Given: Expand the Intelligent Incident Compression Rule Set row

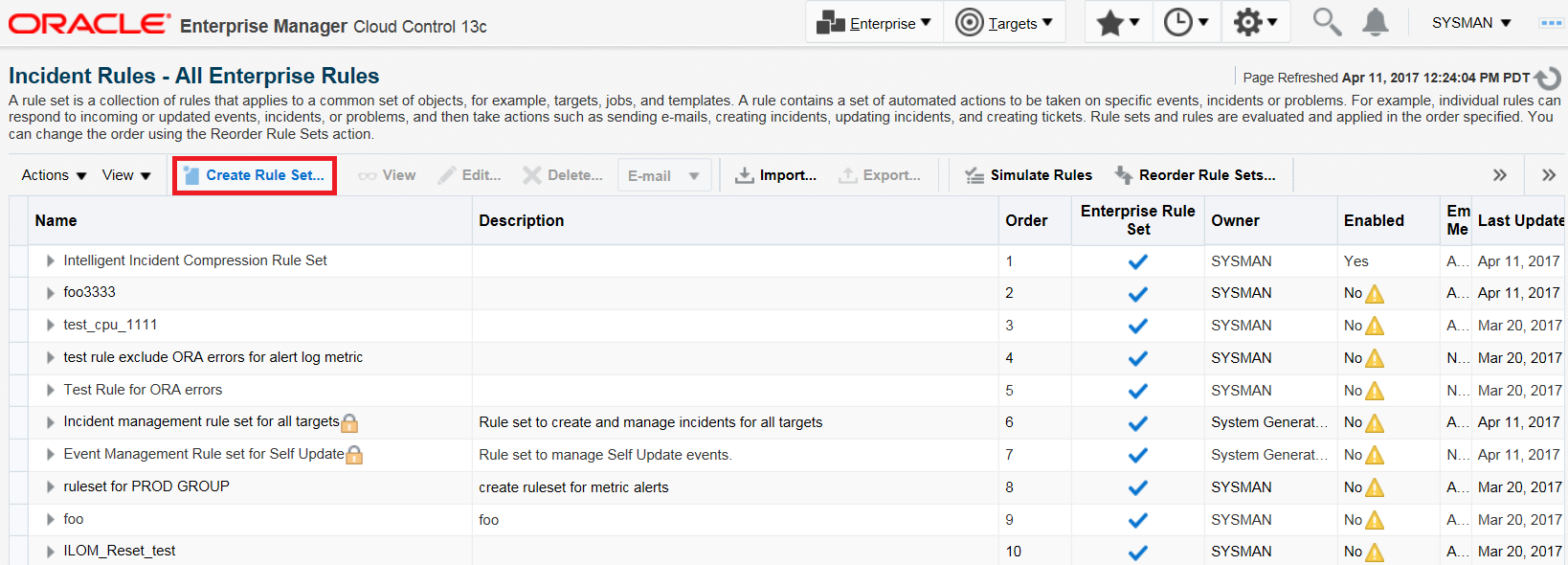Looking at the screenshot, I should (50, 260).
